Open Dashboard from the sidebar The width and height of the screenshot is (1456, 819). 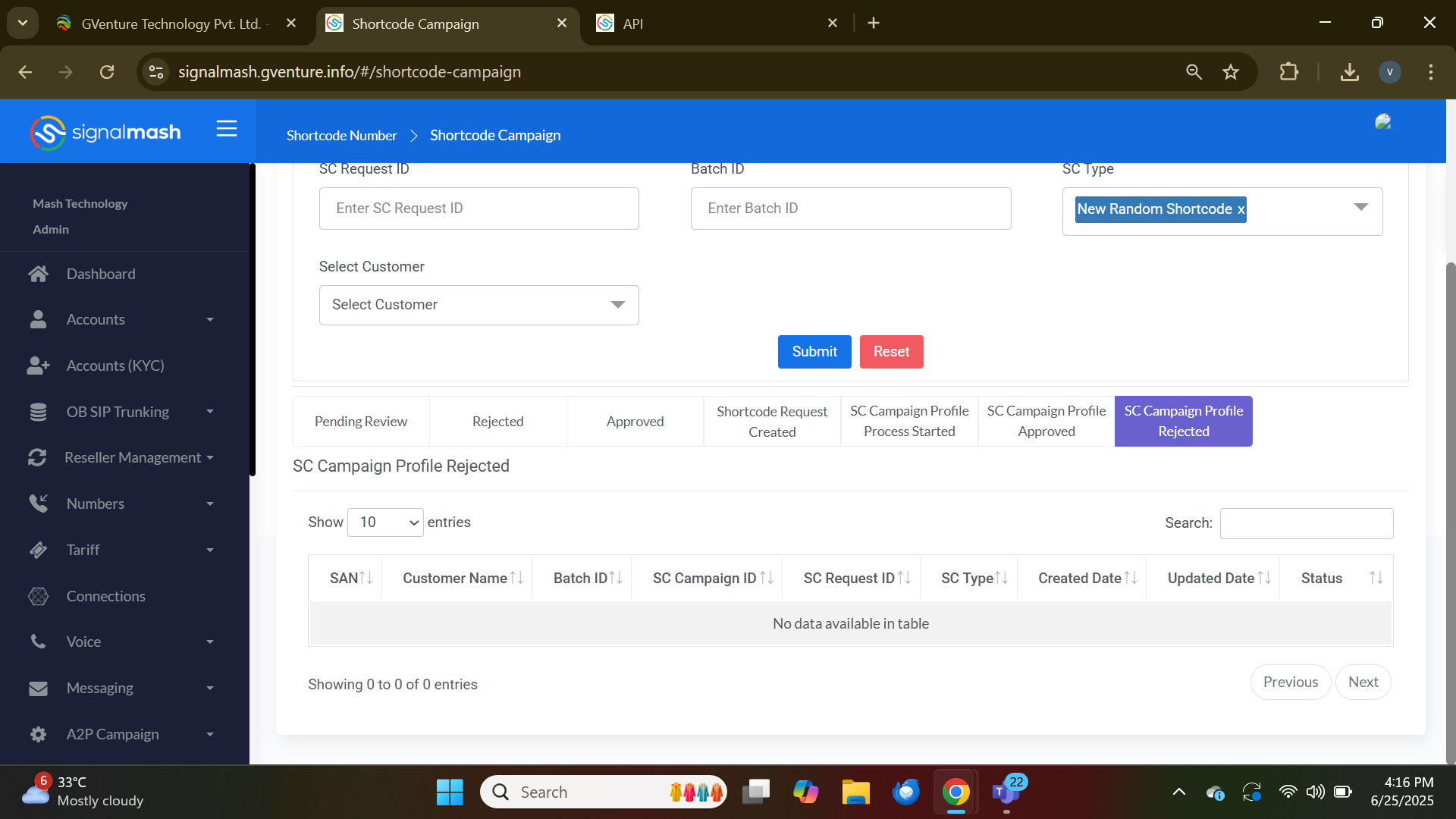click(x=101, y=274)
